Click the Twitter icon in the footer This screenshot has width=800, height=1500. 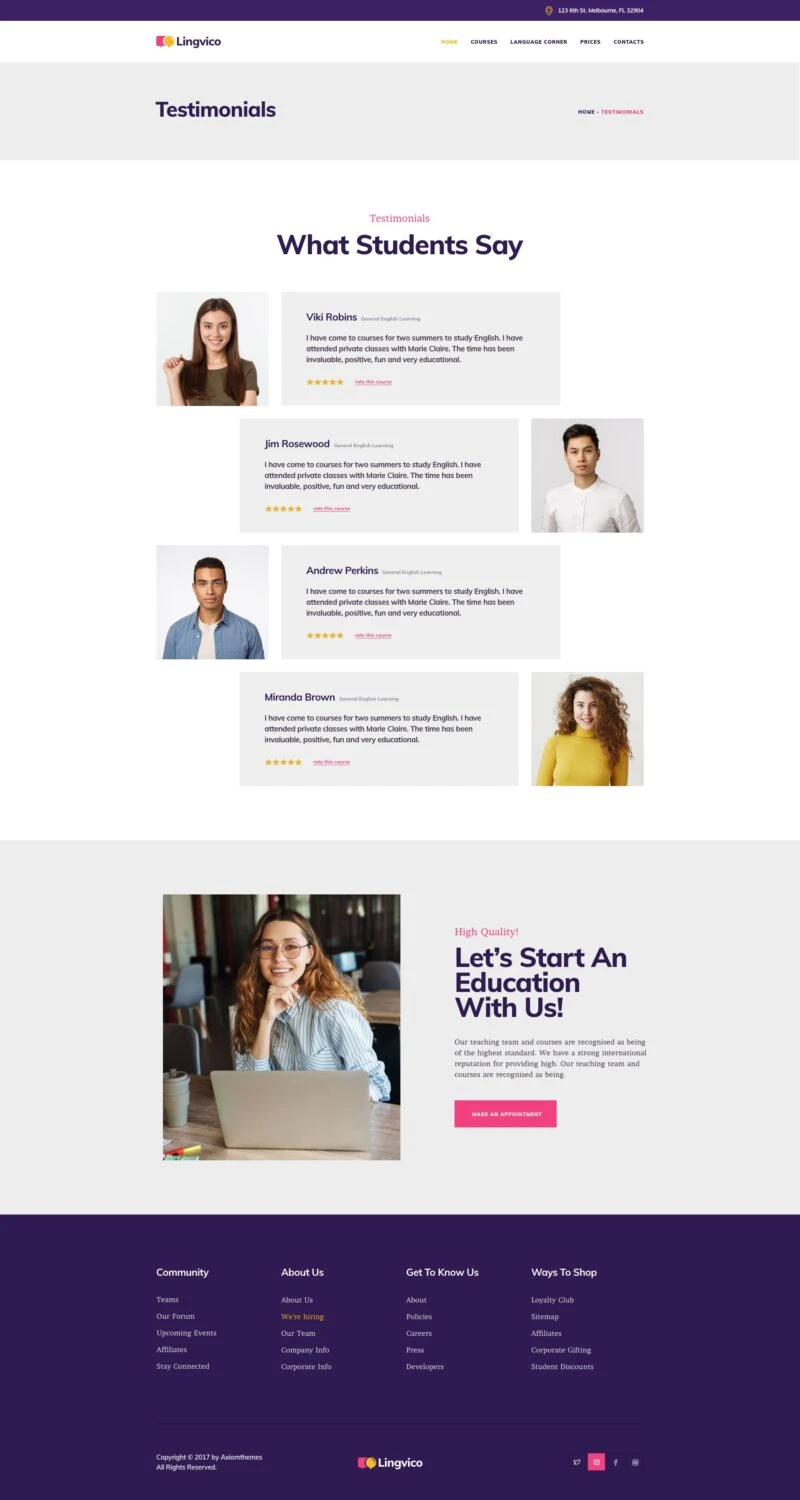pos(577,1462)
